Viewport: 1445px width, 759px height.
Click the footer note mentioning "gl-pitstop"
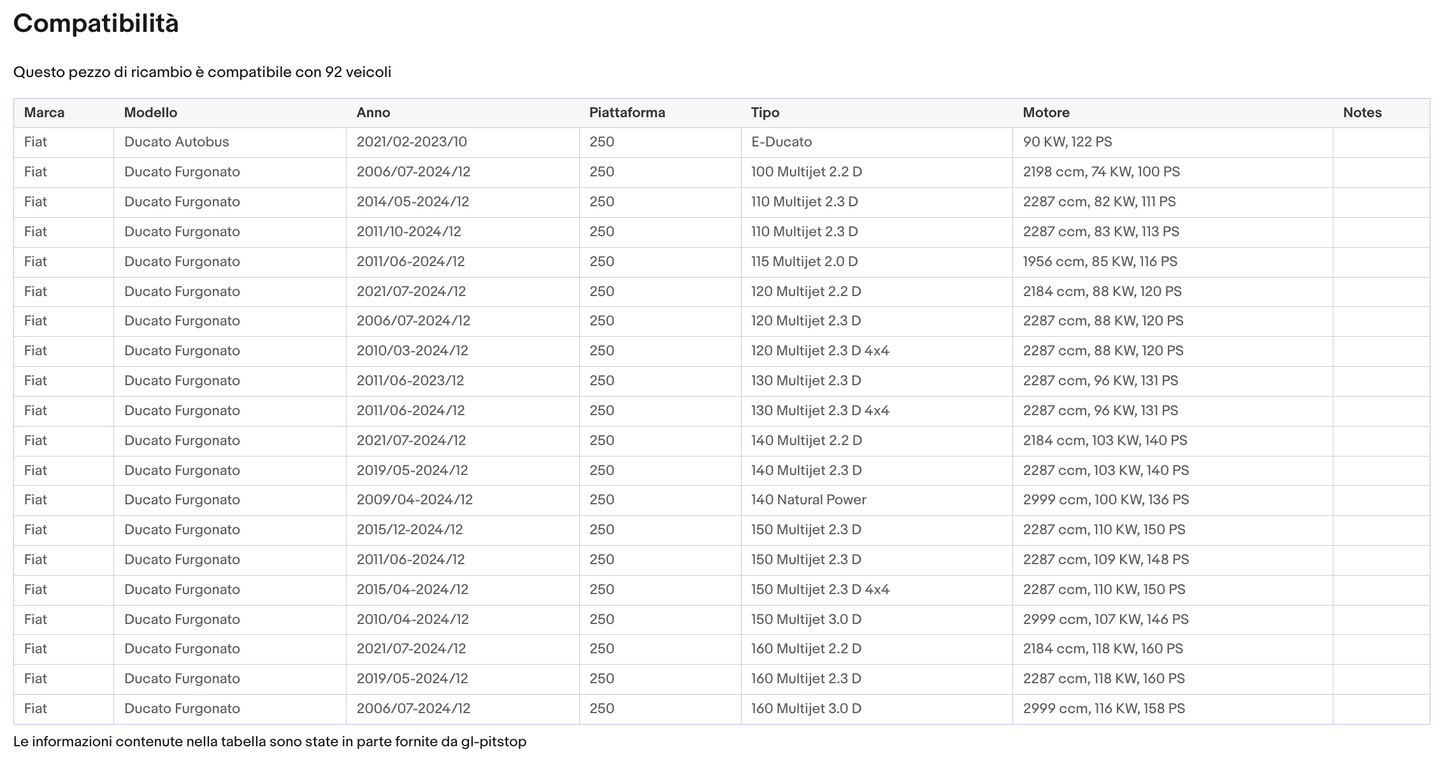[x=270, y=742]
